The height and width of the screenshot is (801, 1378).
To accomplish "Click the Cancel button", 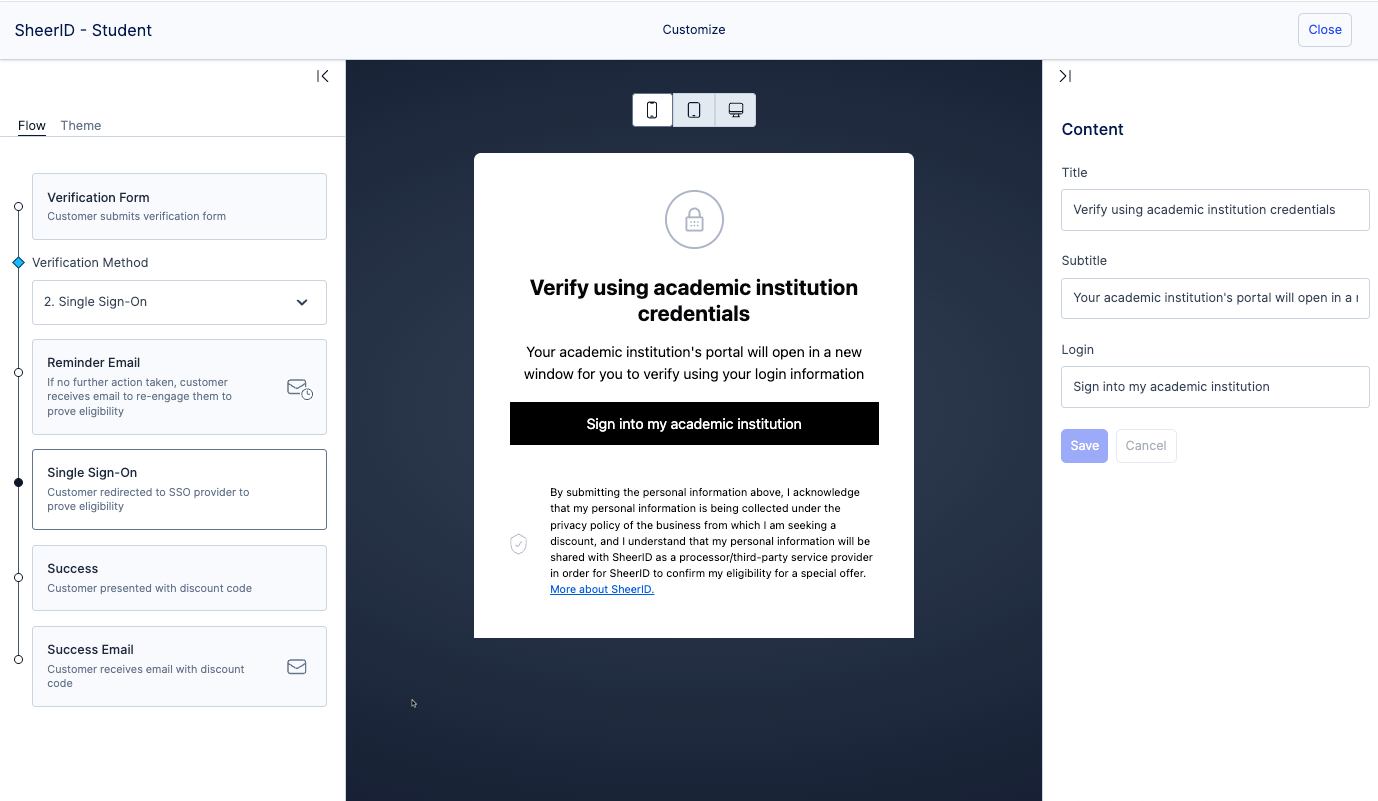I will click(1146, 446).
